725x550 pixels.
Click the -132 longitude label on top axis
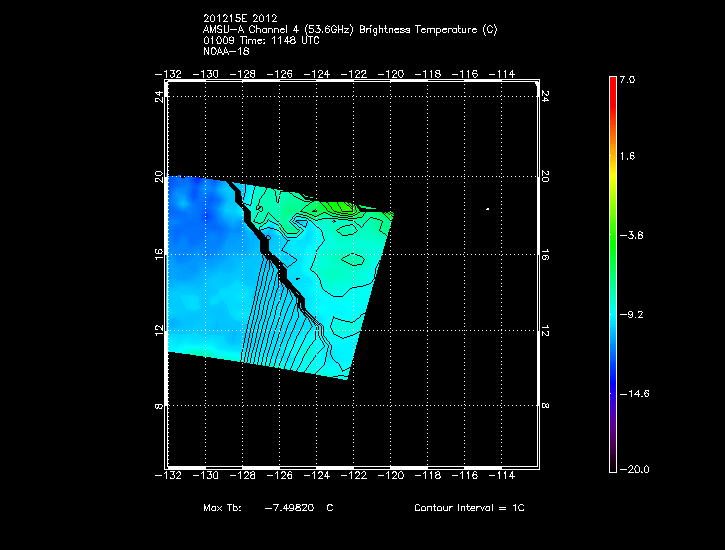click(167, 73)
